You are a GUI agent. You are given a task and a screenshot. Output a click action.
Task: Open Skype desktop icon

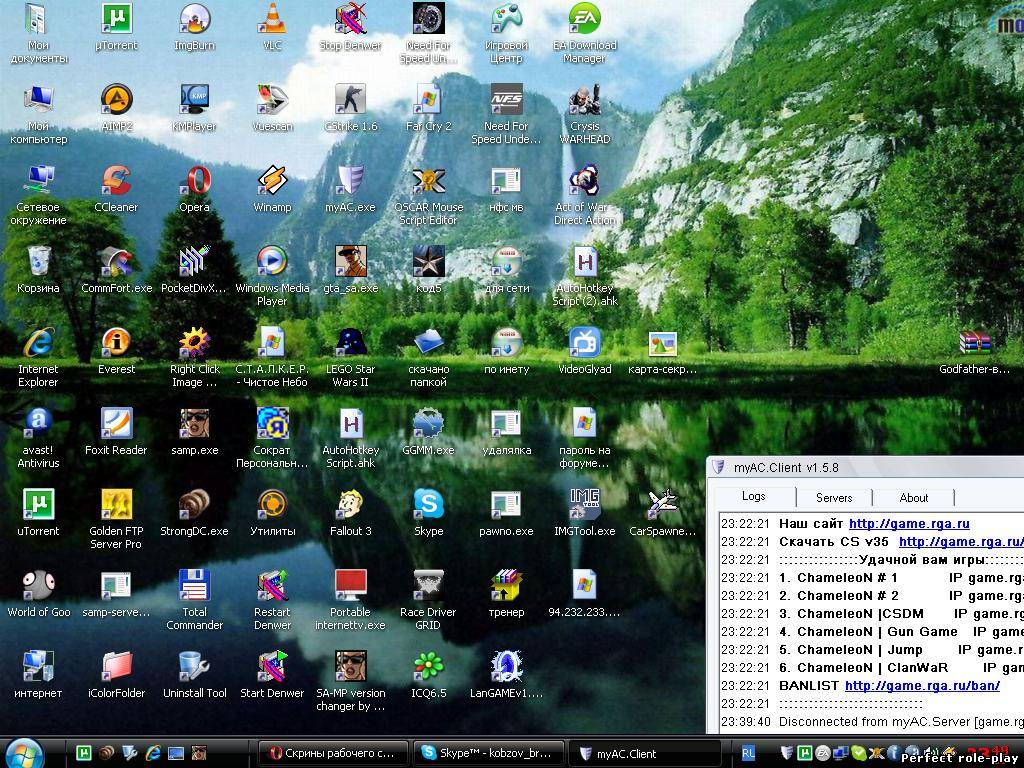(428, 513)
